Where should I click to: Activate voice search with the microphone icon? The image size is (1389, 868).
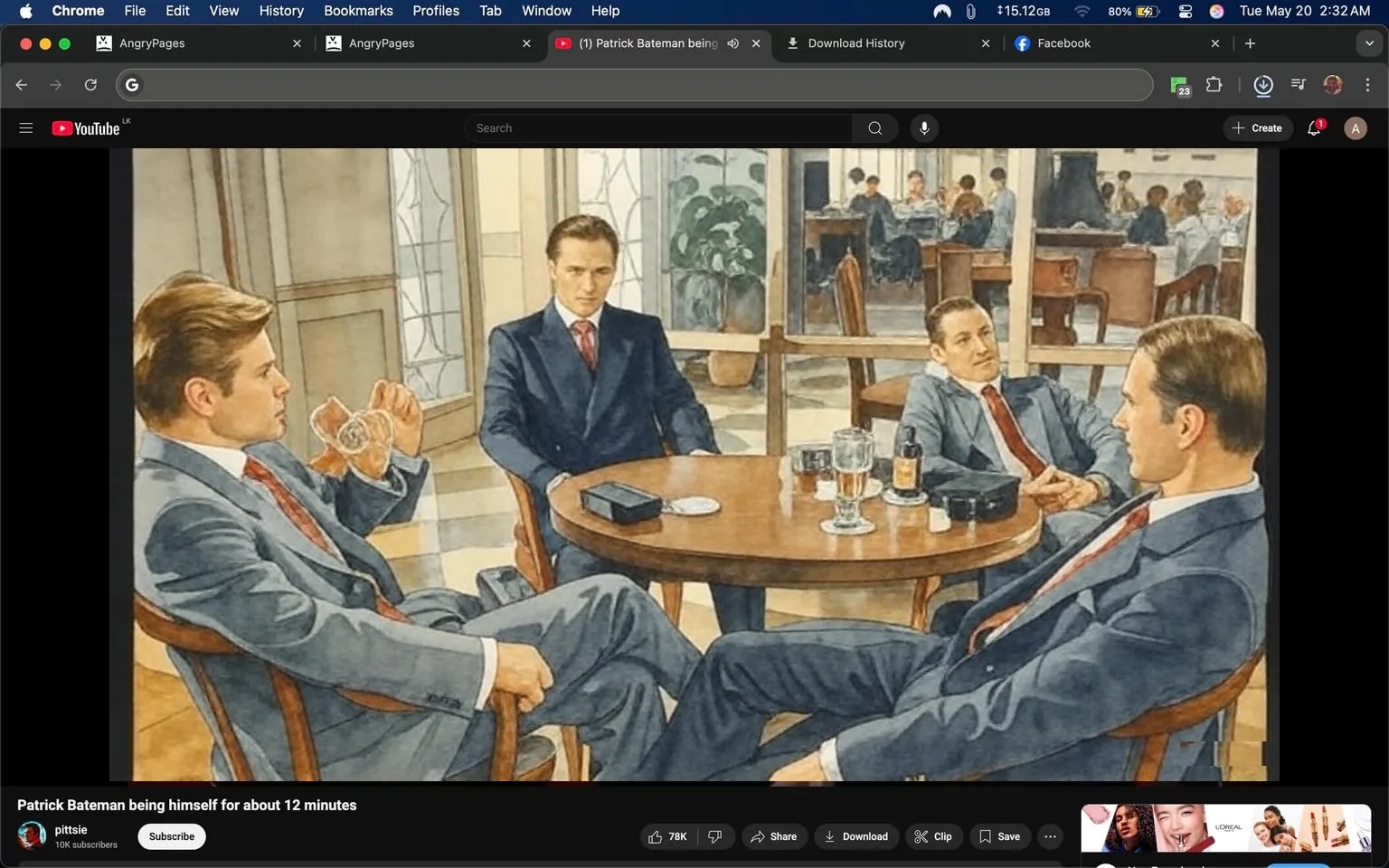coord(923,127)
